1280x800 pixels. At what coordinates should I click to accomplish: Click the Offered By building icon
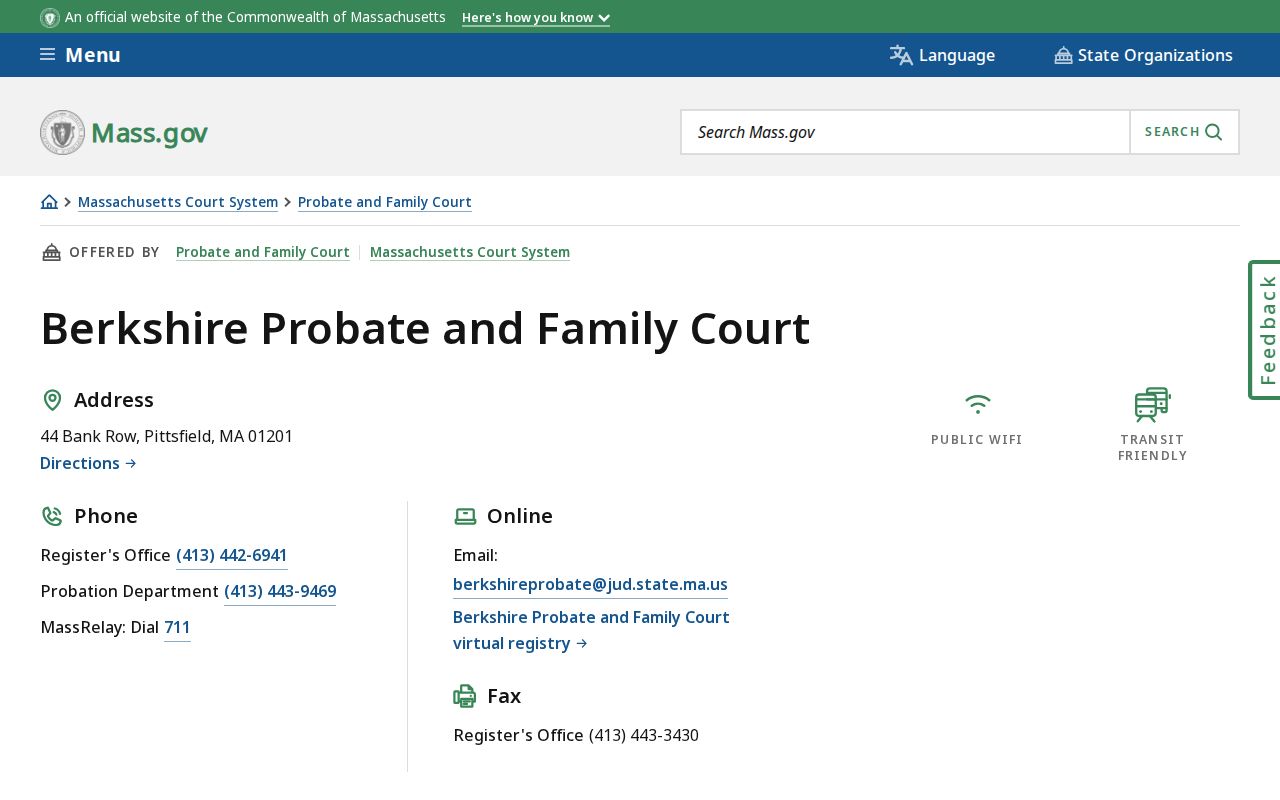coord(51,252)
